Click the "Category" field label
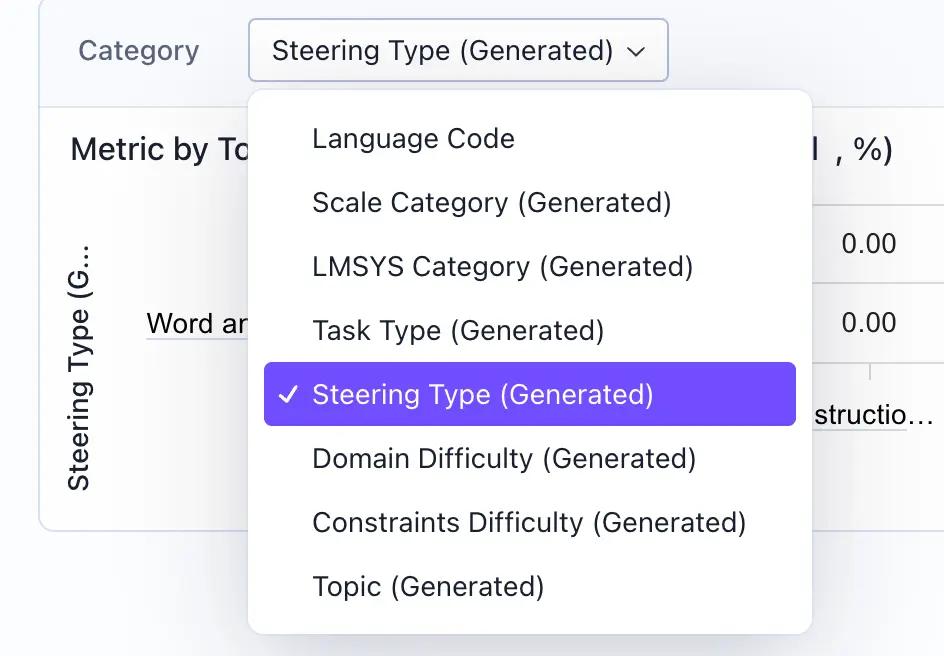The image size is (944, 656). (x=138, y=51)
